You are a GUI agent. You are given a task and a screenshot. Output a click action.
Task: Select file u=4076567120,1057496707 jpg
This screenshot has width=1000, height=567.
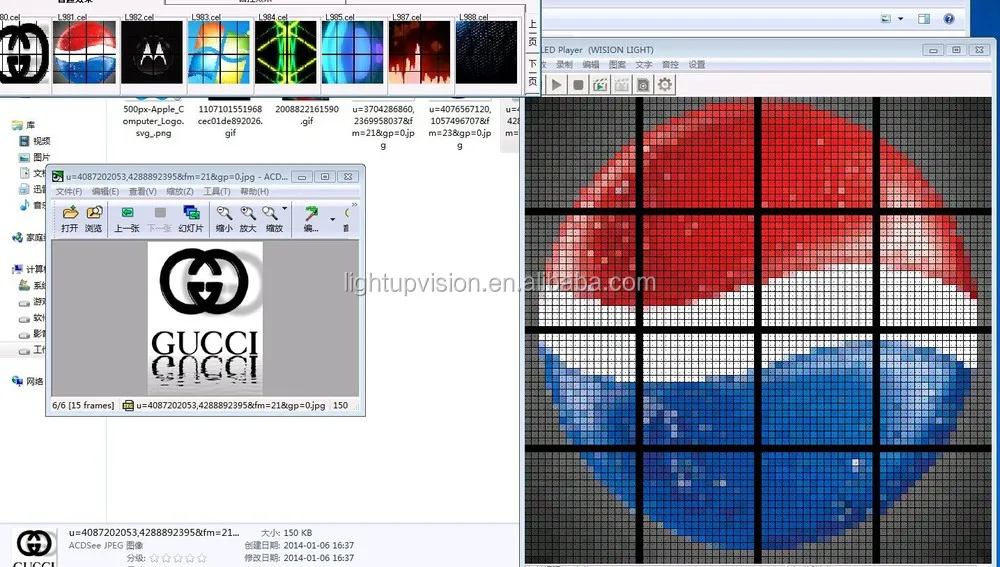[x=460, y=127]
